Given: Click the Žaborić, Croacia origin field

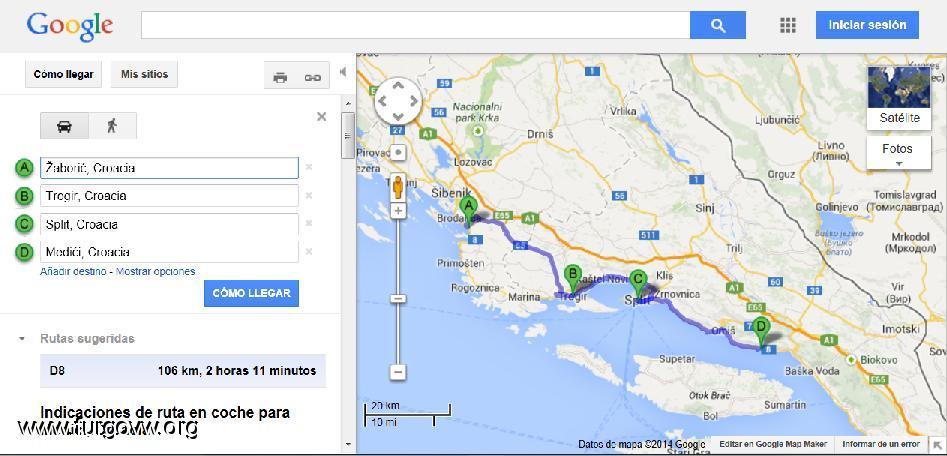Looking at the screenshot, I should tap(169, 168).
